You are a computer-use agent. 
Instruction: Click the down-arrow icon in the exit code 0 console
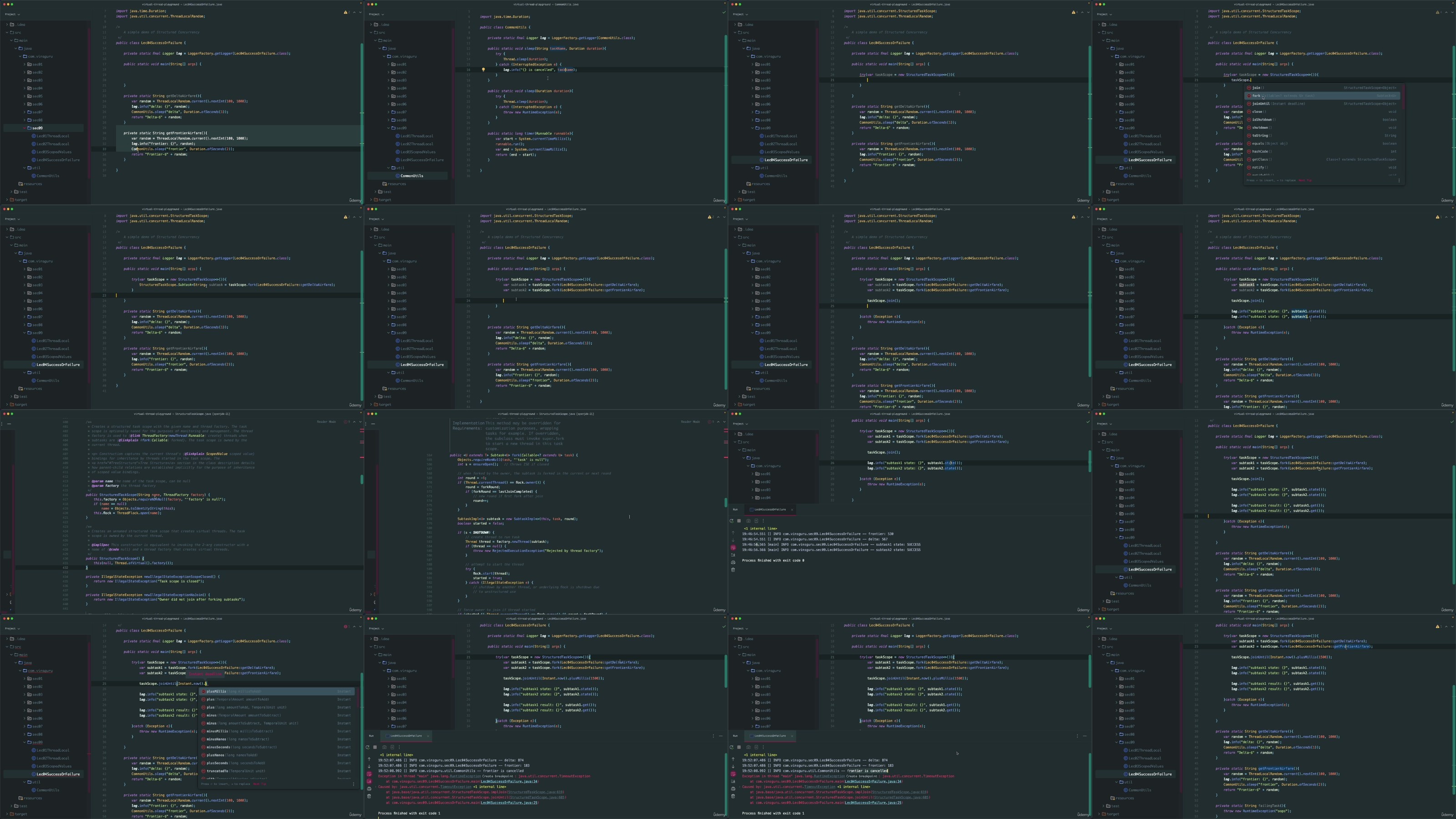click(x=733, y=540)
